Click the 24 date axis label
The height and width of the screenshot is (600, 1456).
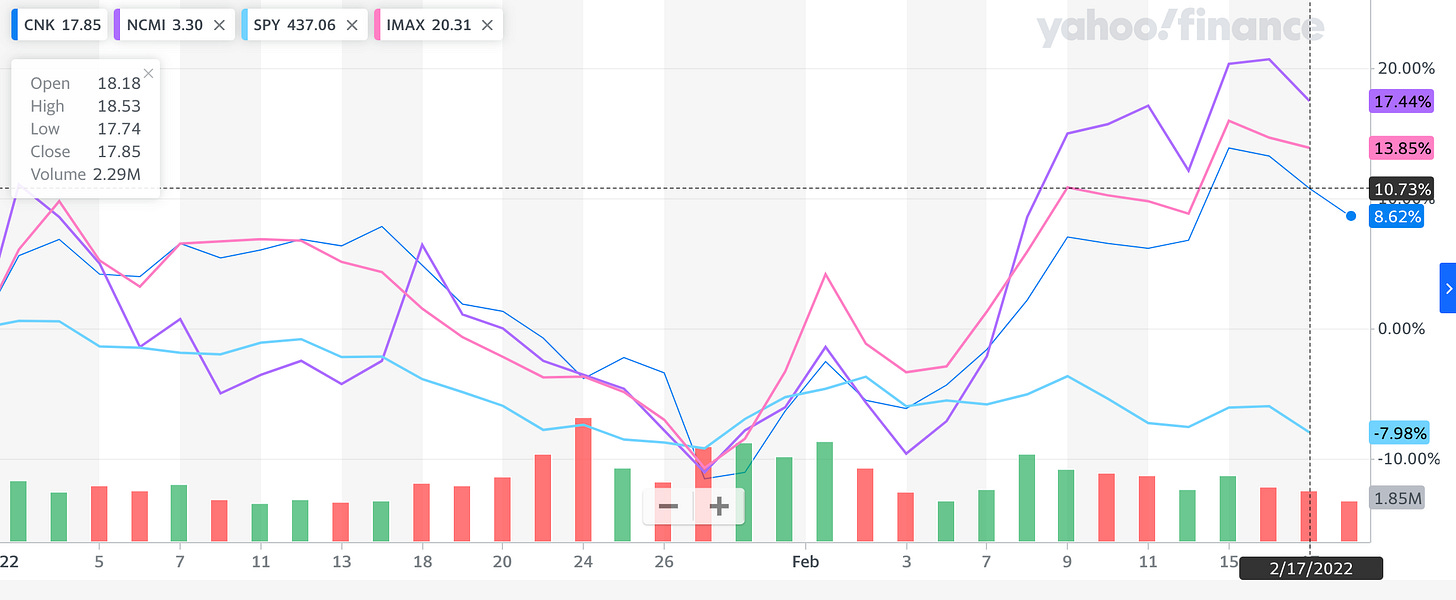pos(583,562)
